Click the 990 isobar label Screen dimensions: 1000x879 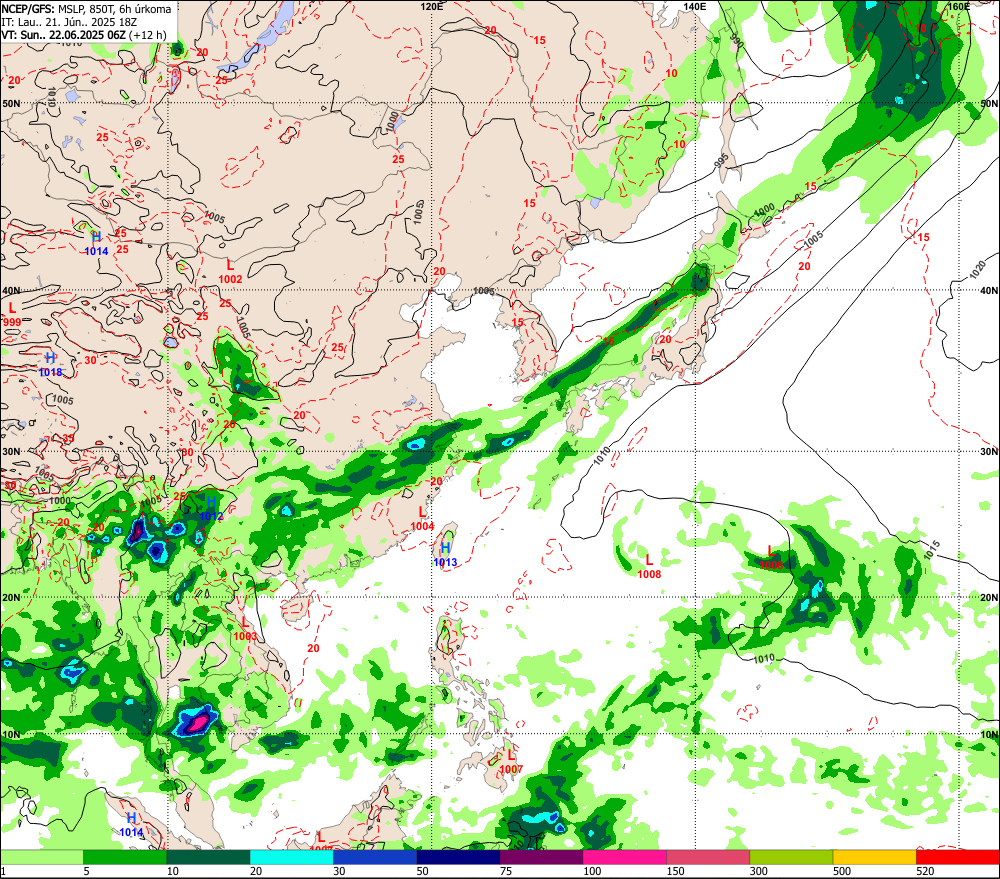(x=737, y=41)
